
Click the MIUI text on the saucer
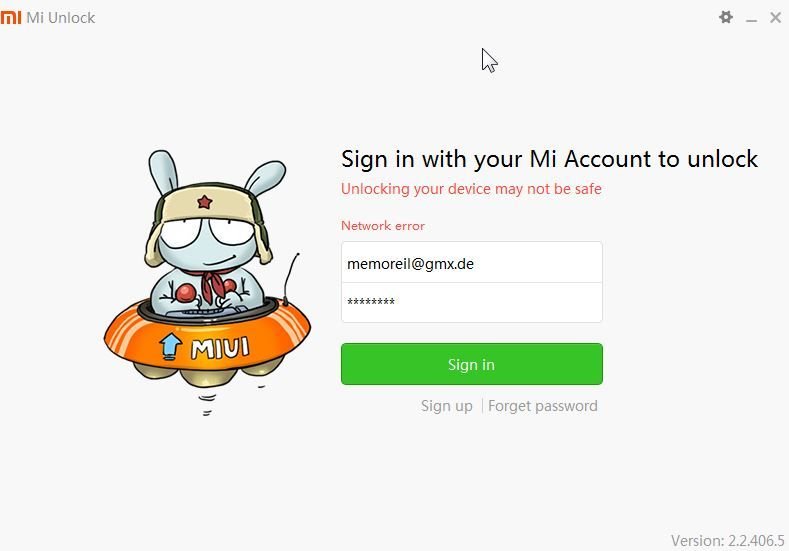(x=220, y=348)
